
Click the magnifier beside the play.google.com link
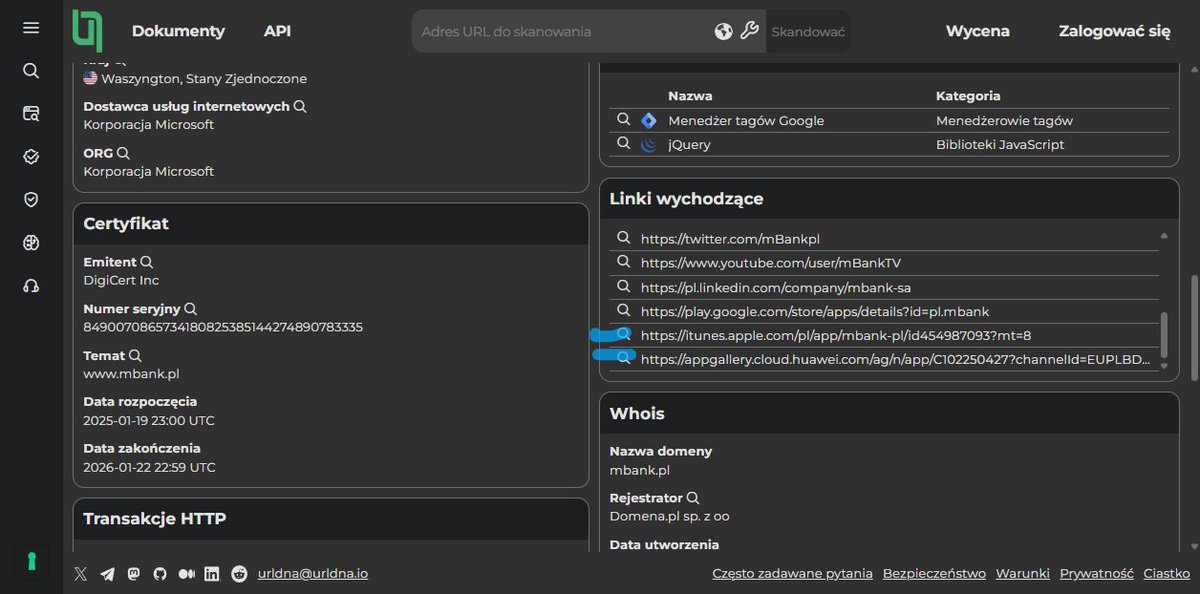(x=623, y=310)
